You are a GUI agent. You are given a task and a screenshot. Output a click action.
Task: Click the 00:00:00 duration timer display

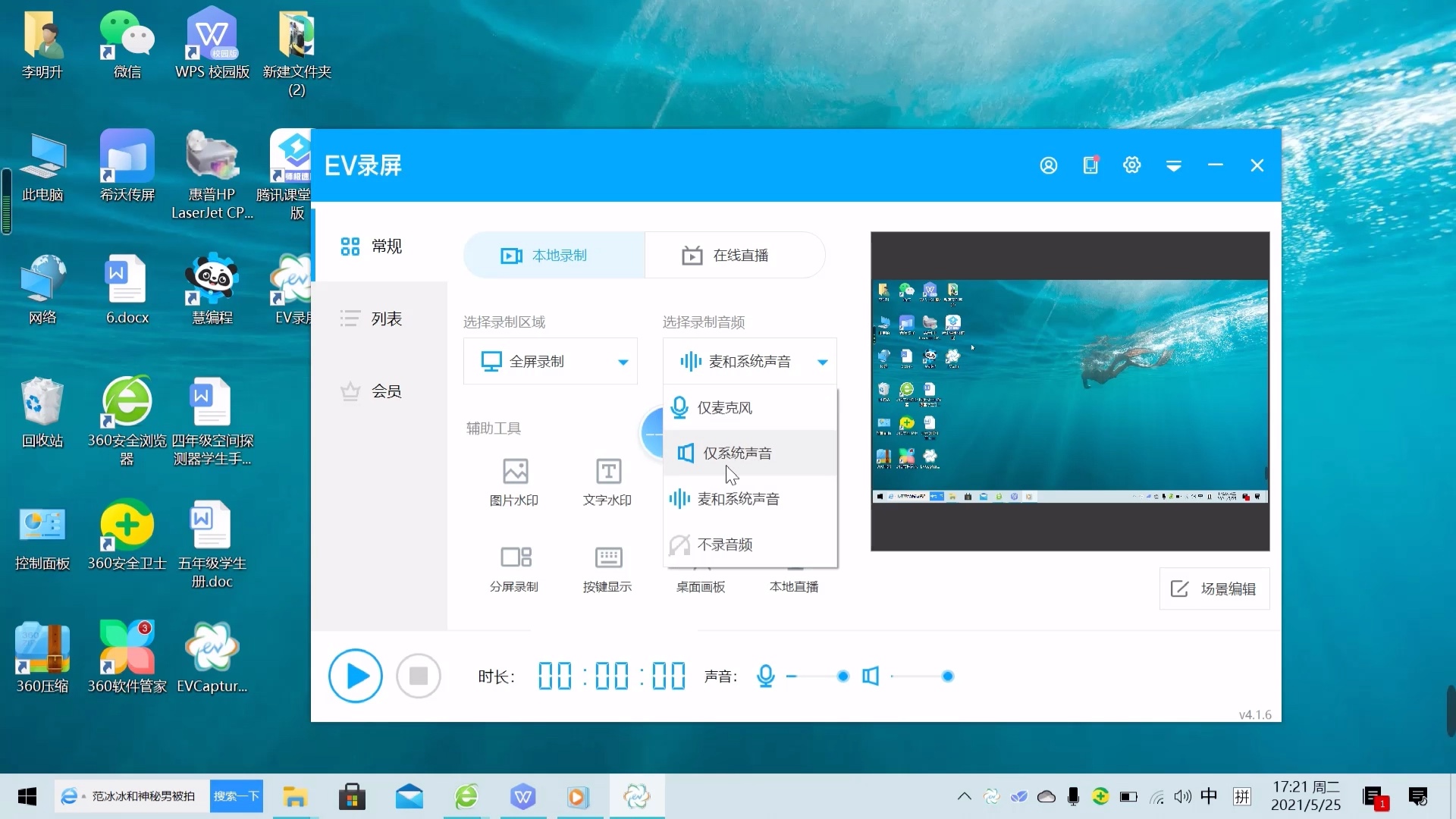(612, 676)
